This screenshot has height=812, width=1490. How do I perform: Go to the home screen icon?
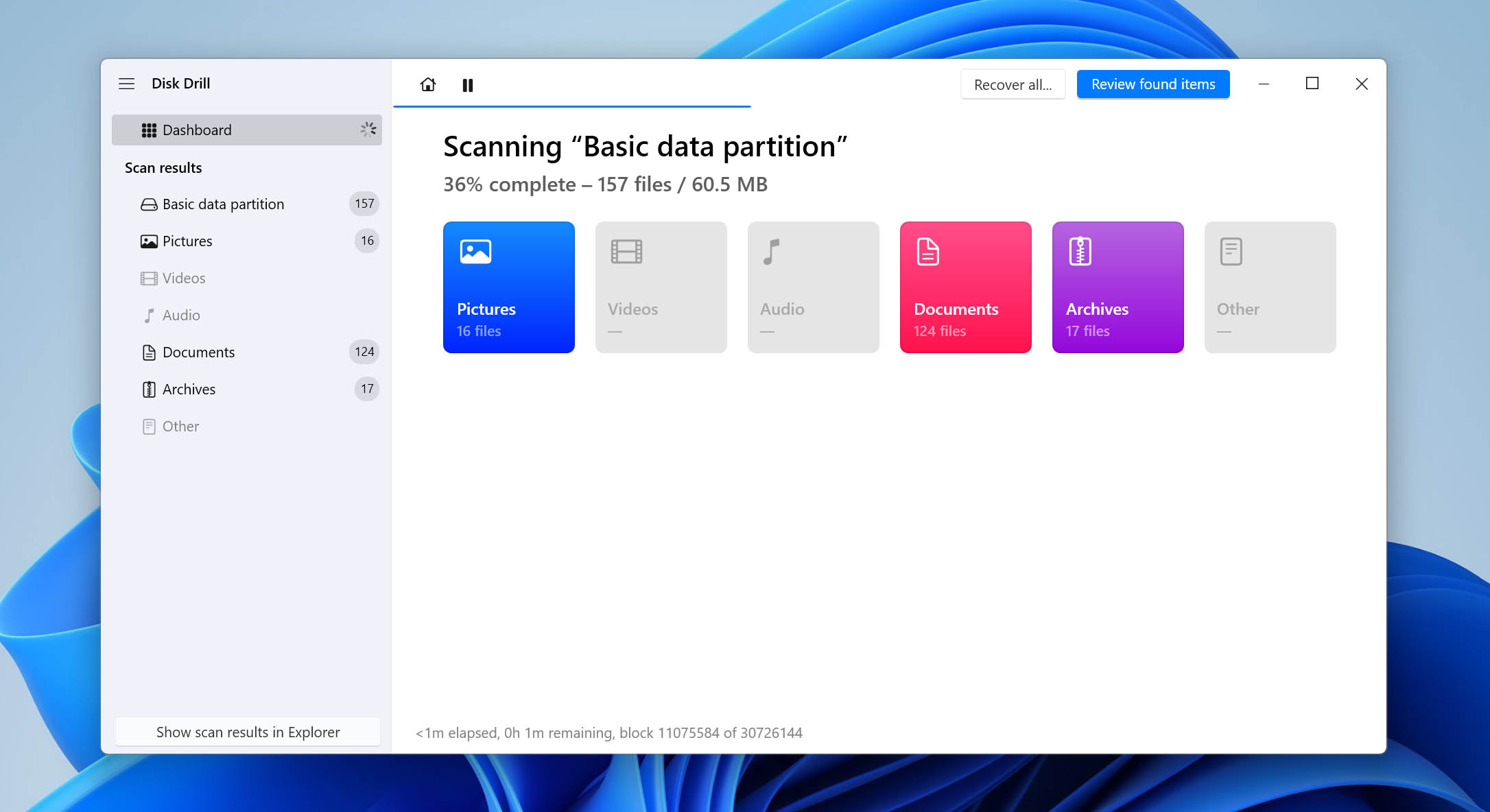(428, 84)
